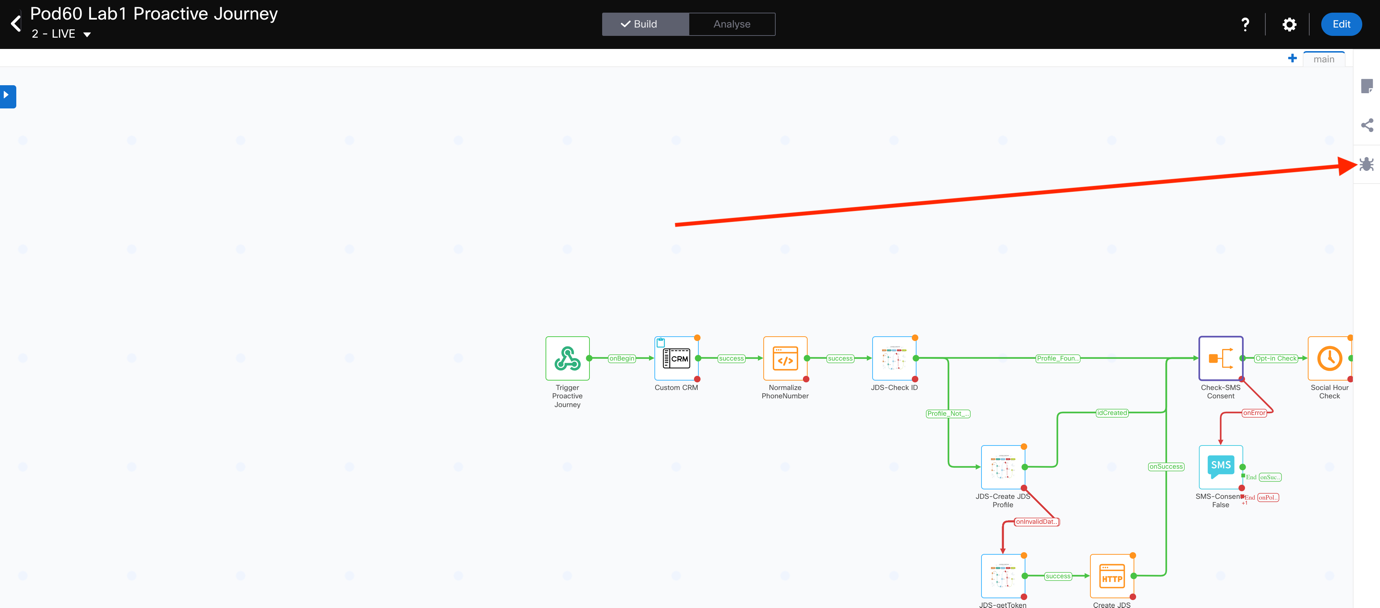Viewport: 1380px width, 608px height.
Task: Select the Create JDS HTTP node
Action: click(x=1111, y=576)
